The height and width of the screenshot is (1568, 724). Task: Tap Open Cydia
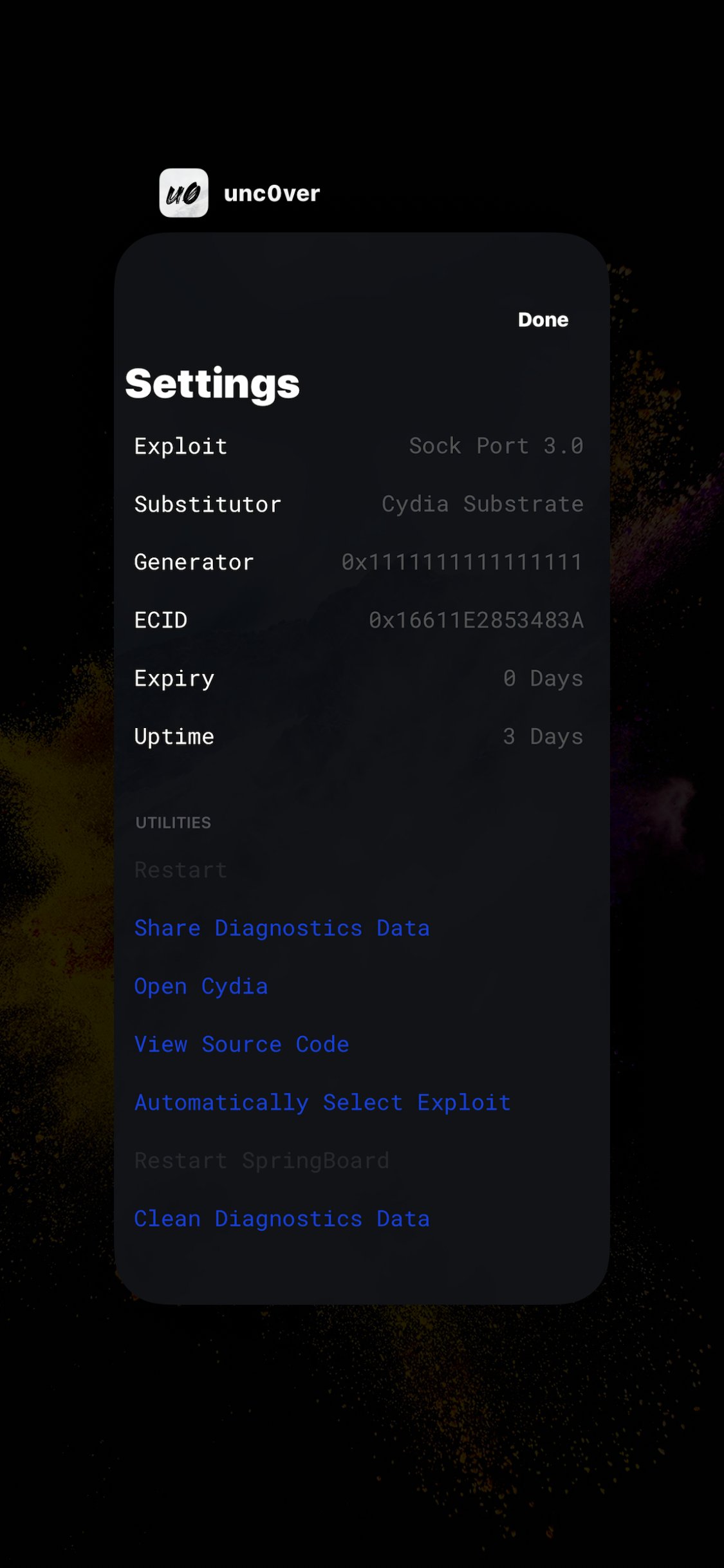coord(201,987)
